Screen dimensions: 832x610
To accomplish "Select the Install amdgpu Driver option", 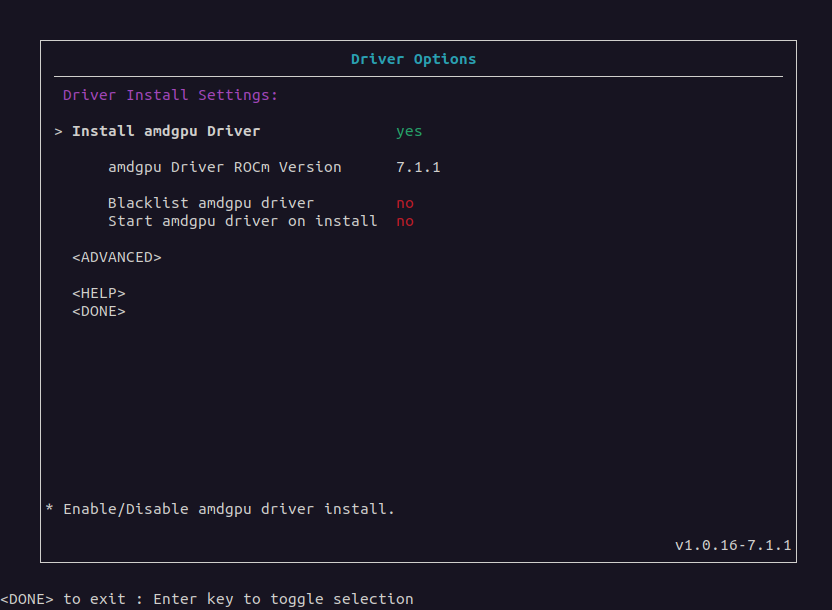I will coord(166,131).
